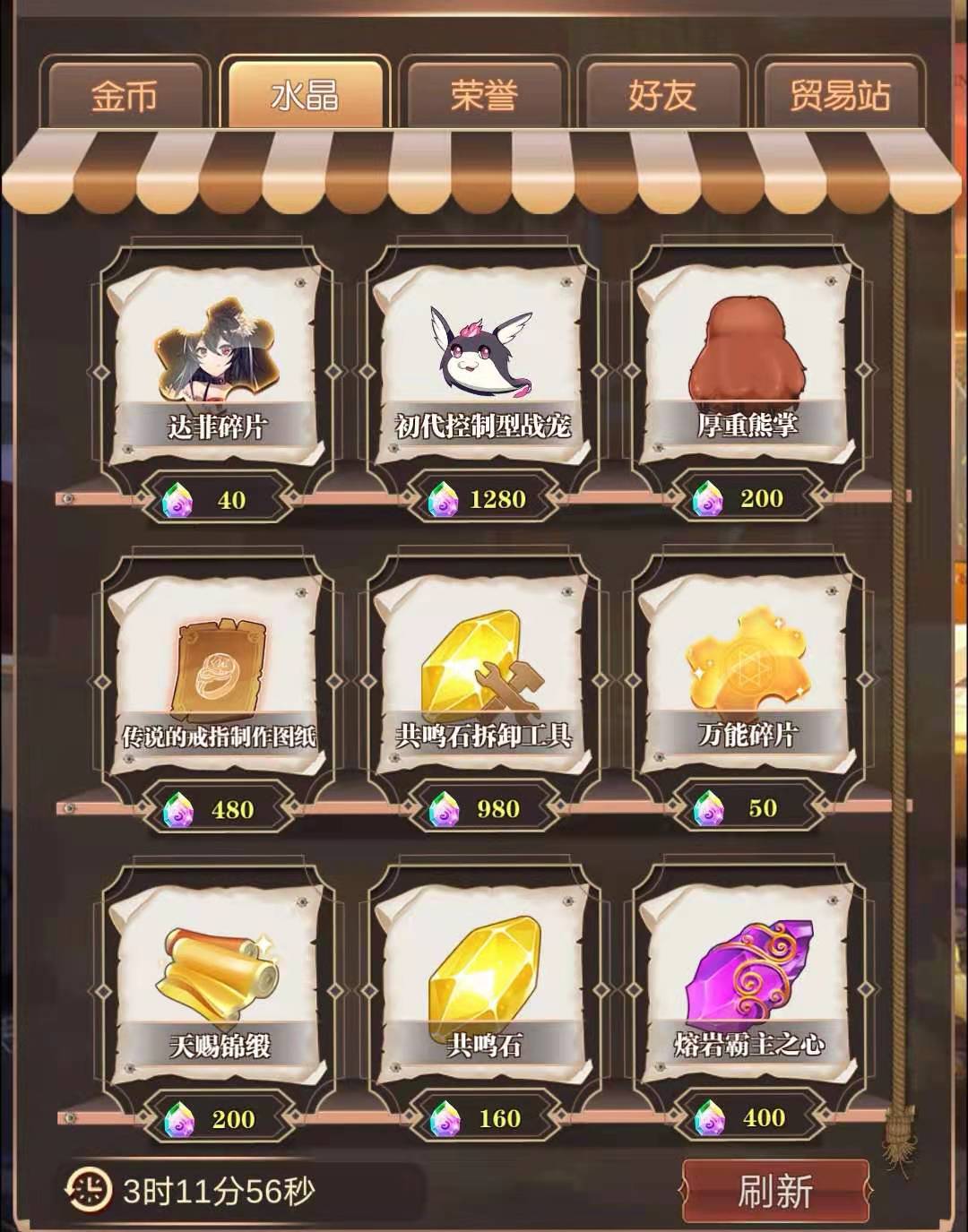Select the 初代控制型战宠 pet icon
Image resolution: width=968 pixels, height=1232 pixels.
[x=482, y=351]
